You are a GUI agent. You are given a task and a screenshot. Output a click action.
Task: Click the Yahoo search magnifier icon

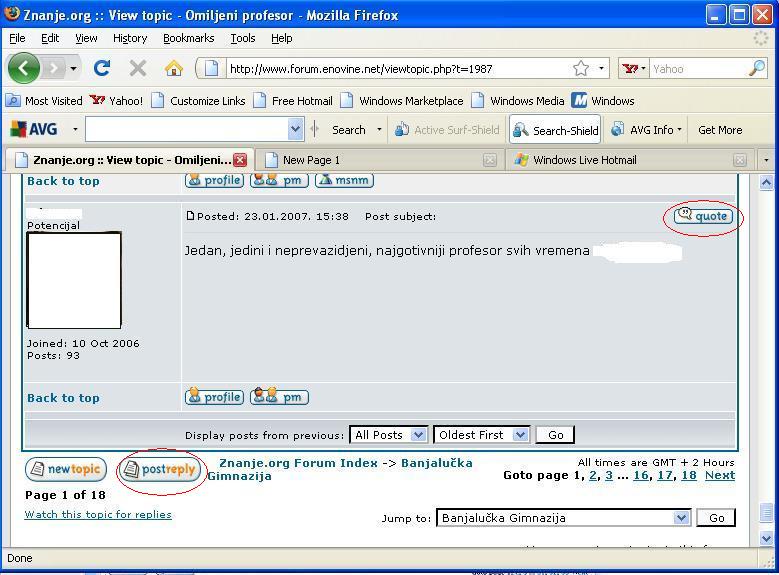click(x=756, y=68)
